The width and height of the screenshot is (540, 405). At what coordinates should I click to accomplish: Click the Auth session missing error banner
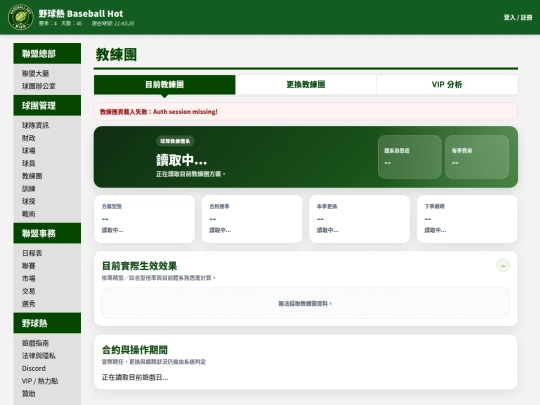(306, 112)
